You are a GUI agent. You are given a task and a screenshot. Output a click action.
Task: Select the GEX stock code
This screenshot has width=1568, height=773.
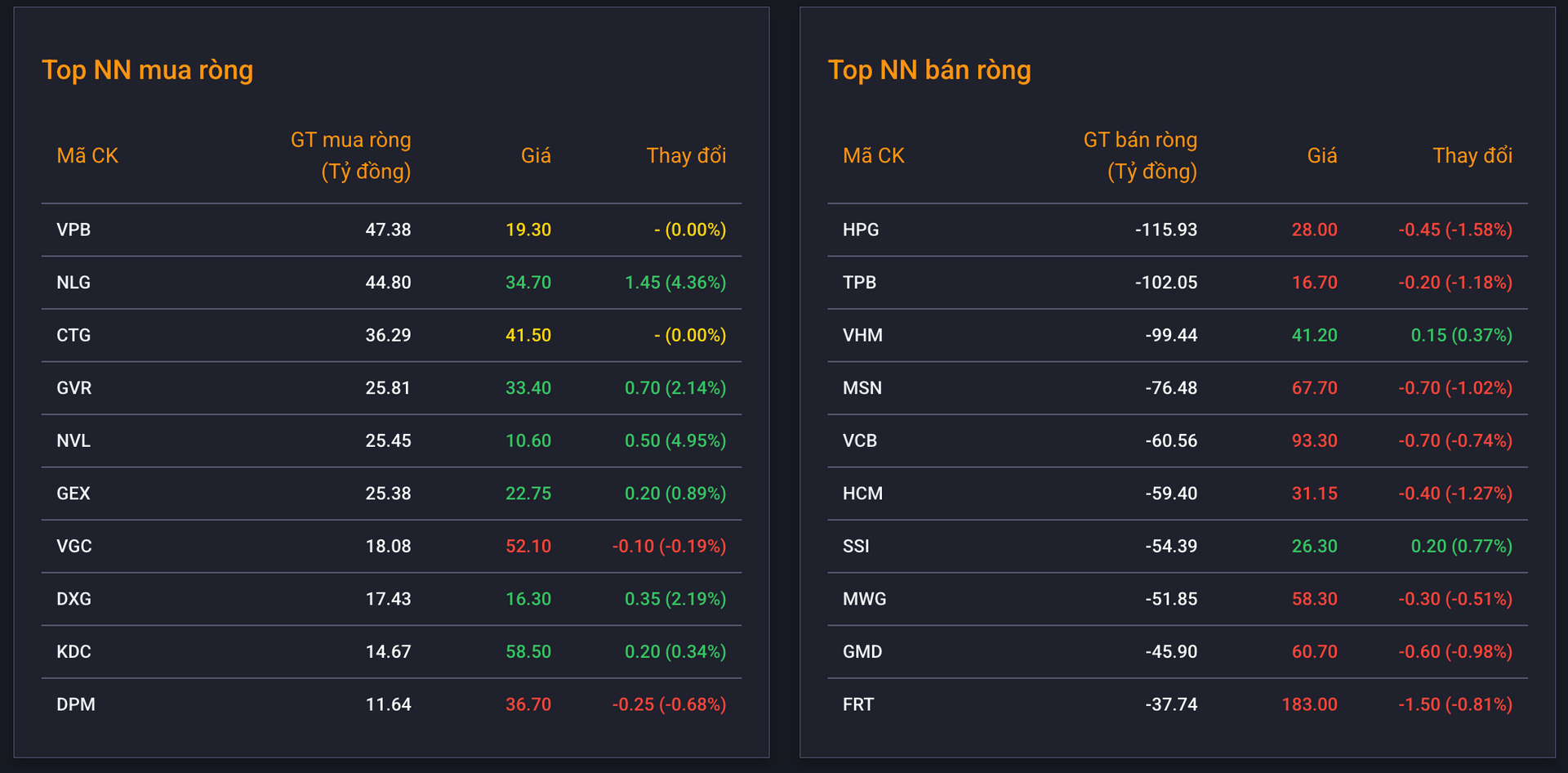[73, 494]
